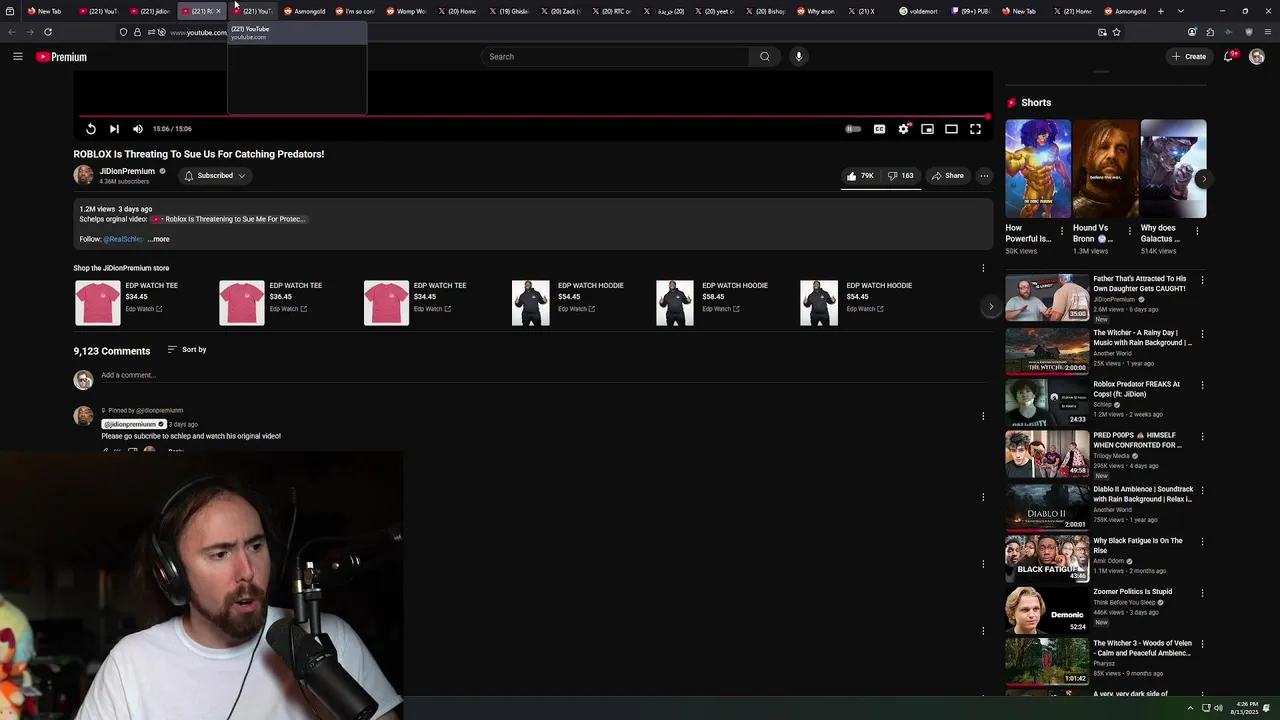Switch to the (20) Home X tab
This screenshot has width=1280, height=720.
point(456,11)
